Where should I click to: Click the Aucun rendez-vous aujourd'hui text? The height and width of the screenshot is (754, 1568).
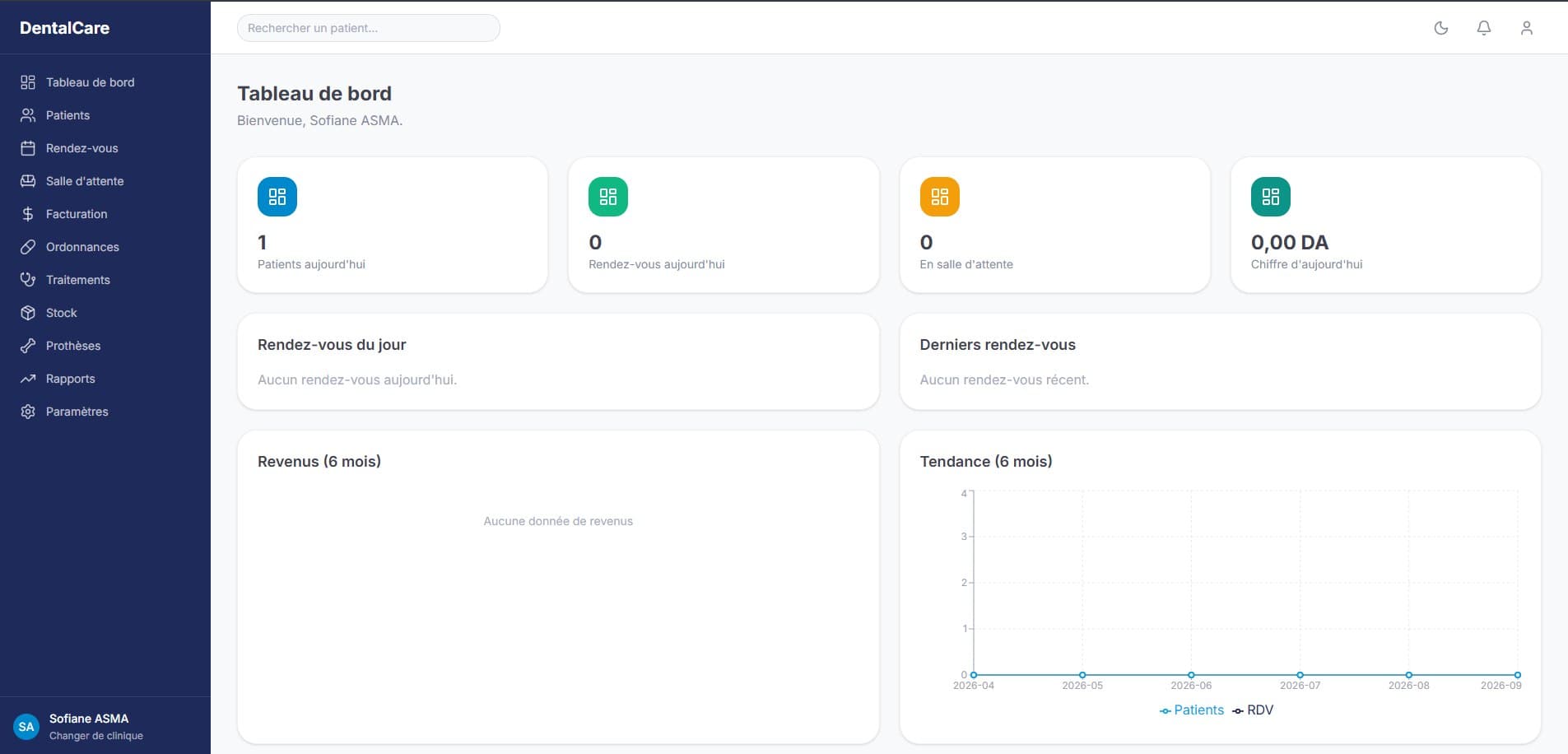[x=357, y=379]
